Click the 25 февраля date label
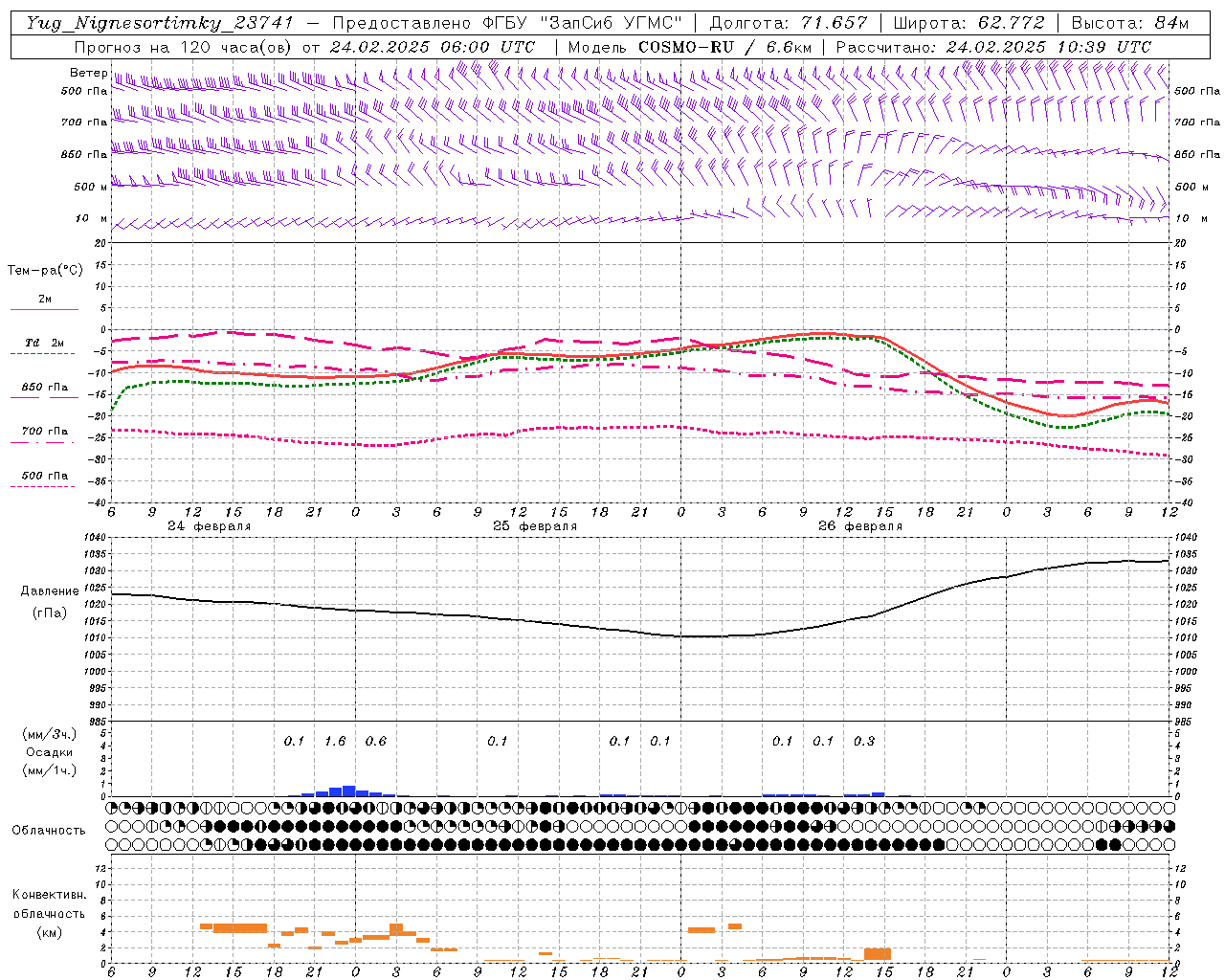 point(534,526)
